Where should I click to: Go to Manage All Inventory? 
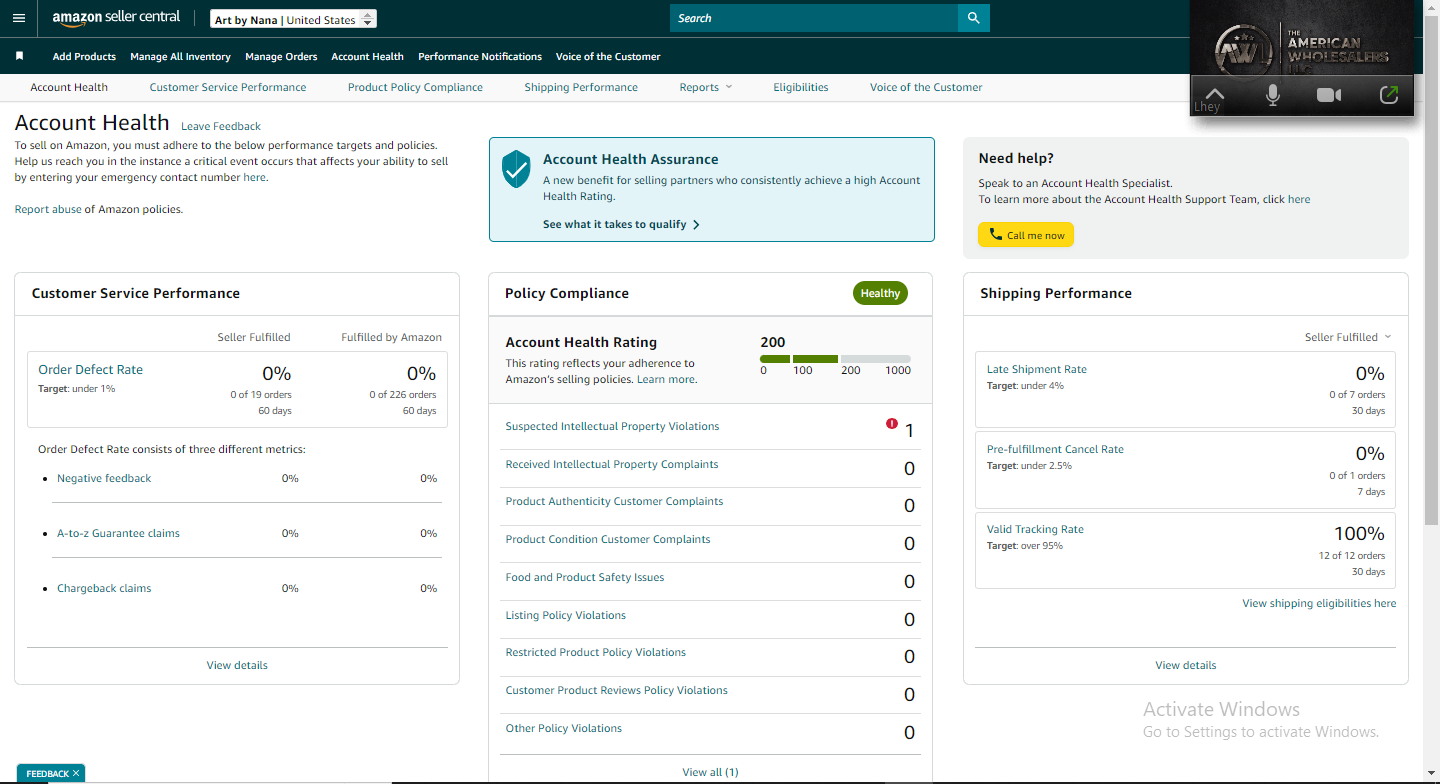point(180,57)
